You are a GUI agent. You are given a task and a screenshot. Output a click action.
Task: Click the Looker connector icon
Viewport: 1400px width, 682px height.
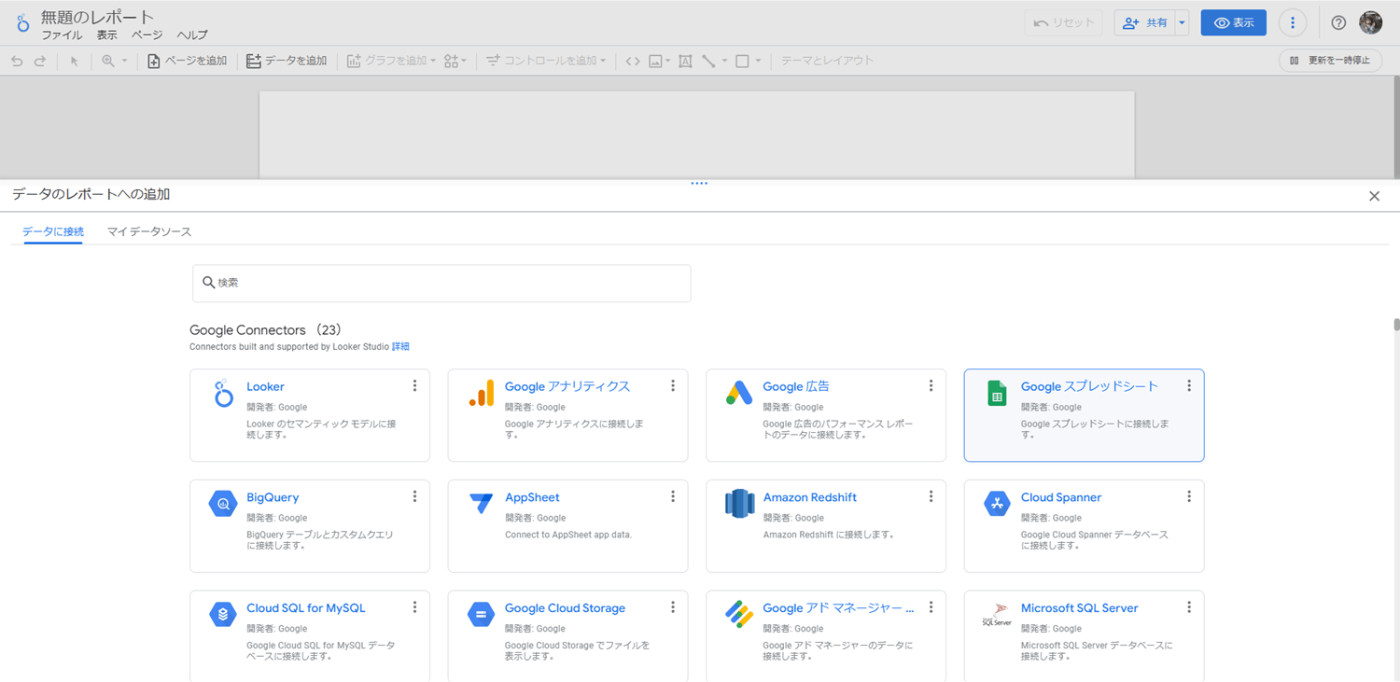[x=224, y=394]
